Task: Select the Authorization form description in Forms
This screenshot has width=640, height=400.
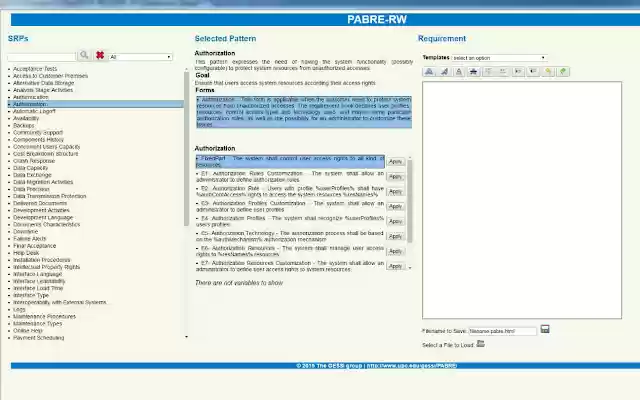Action: [304, 112]
